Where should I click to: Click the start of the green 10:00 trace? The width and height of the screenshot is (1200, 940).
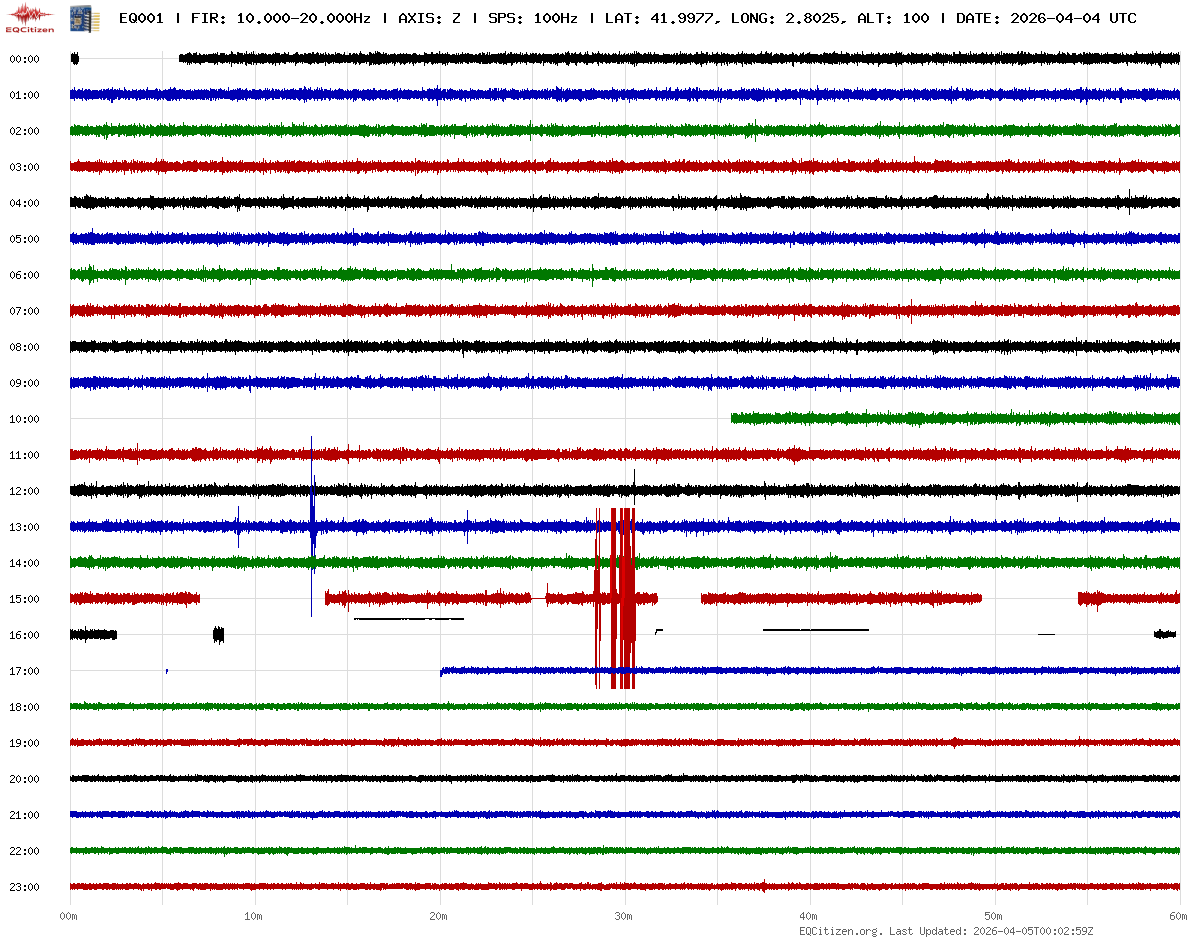pyautogui.click(x=734, y=418)
